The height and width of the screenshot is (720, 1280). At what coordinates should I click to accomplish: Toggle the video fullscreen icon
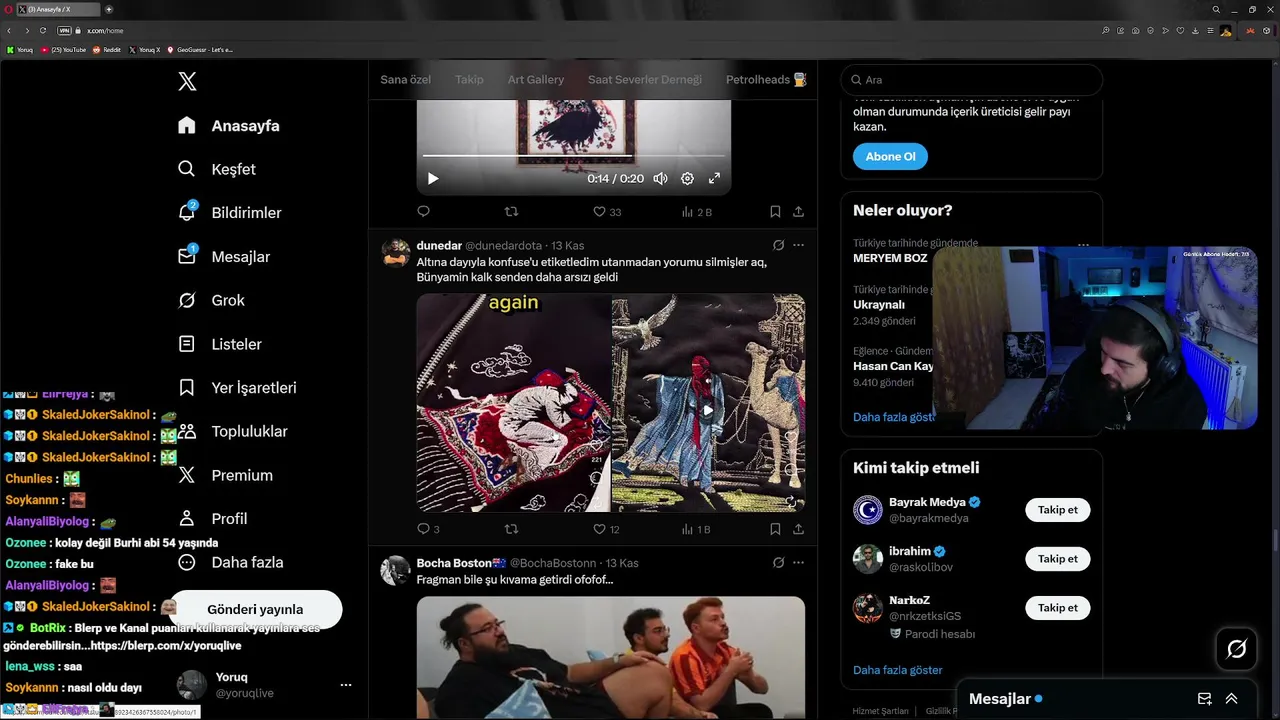click(714, 178)
